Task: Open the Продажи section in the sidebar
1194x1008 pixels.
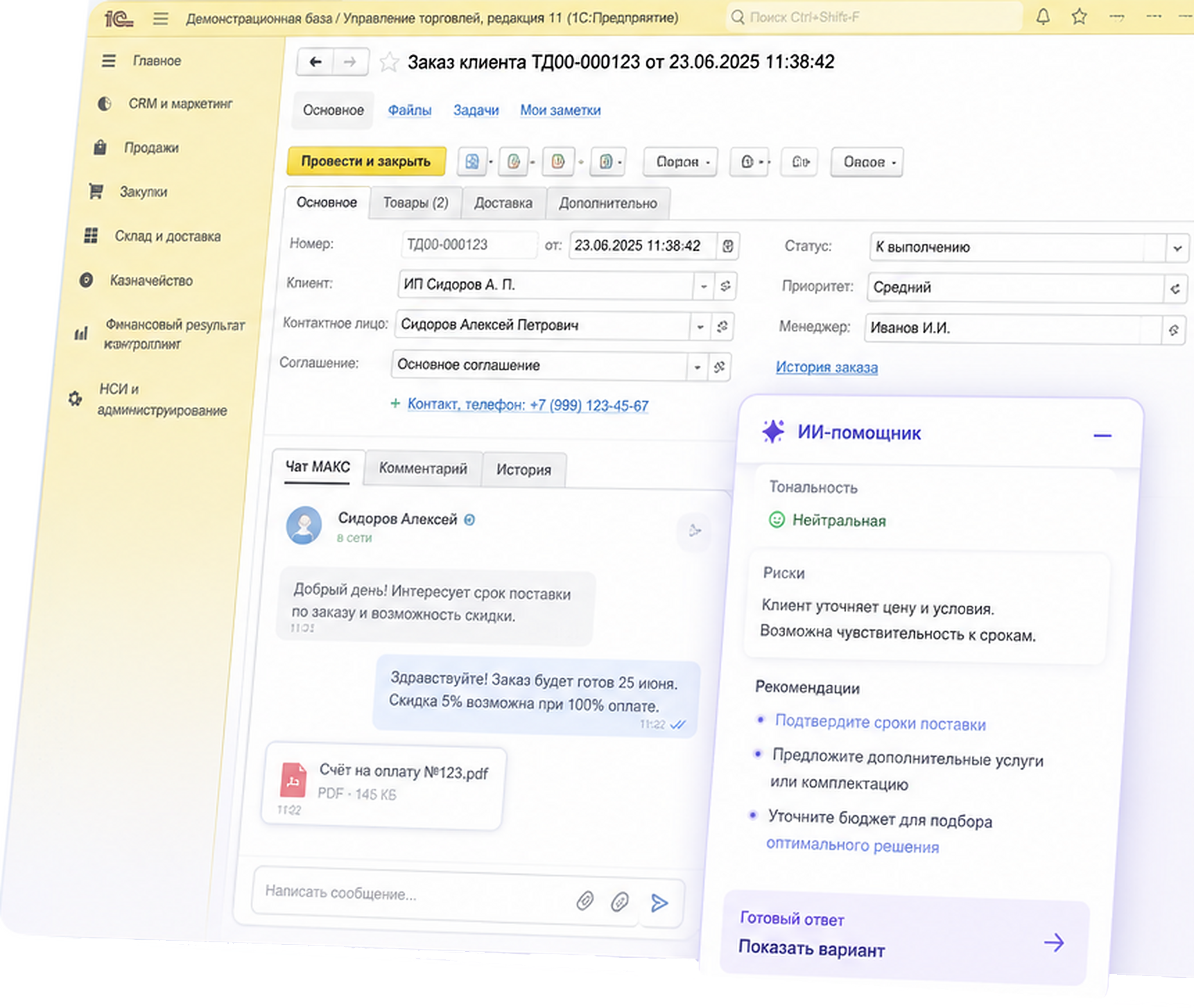Action: (x=151, y=148)
